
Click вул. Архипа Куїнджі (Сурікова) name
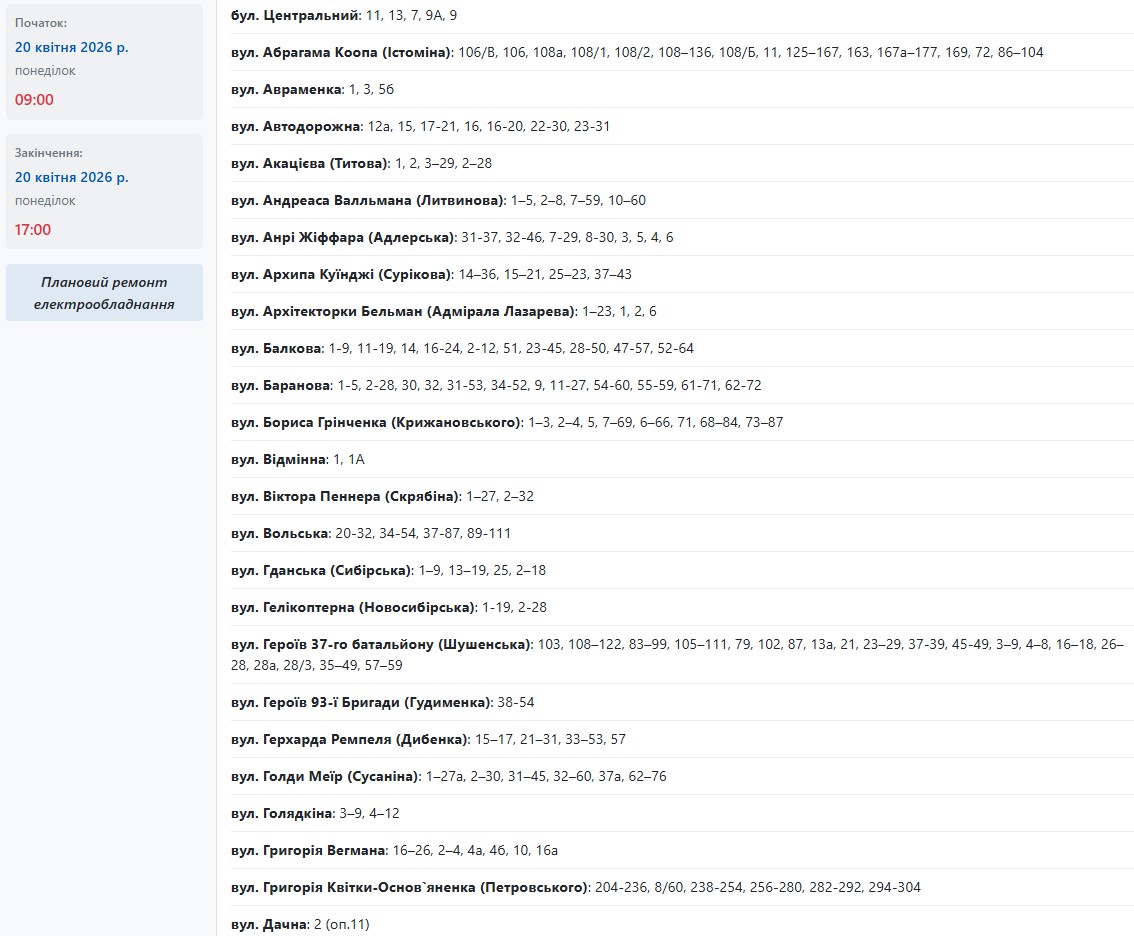[x=340, y=274]
